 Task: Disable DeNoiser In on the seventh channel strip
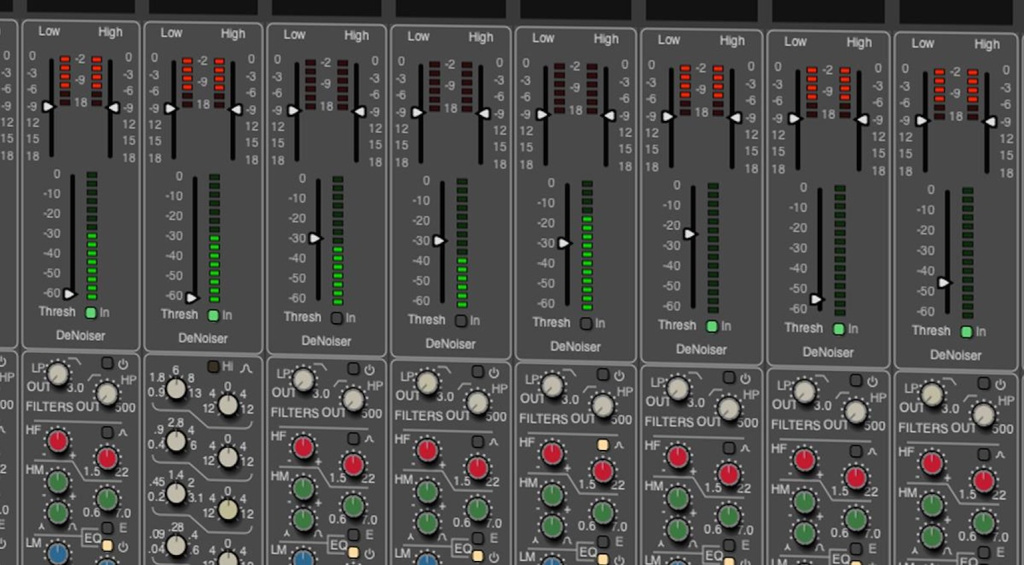coord(839,329)
